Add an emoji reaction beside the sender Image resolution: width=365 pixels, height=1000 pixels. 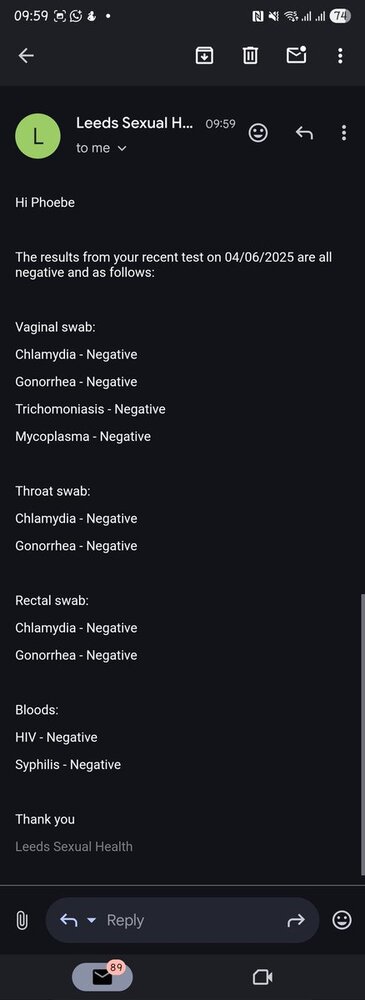tap(258, 133)
